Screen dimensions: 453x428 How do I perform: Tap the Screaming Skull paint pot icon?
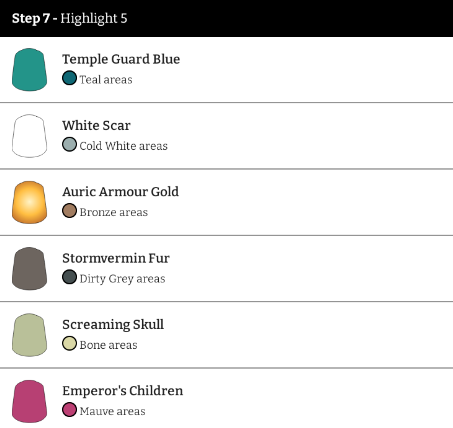29,335
